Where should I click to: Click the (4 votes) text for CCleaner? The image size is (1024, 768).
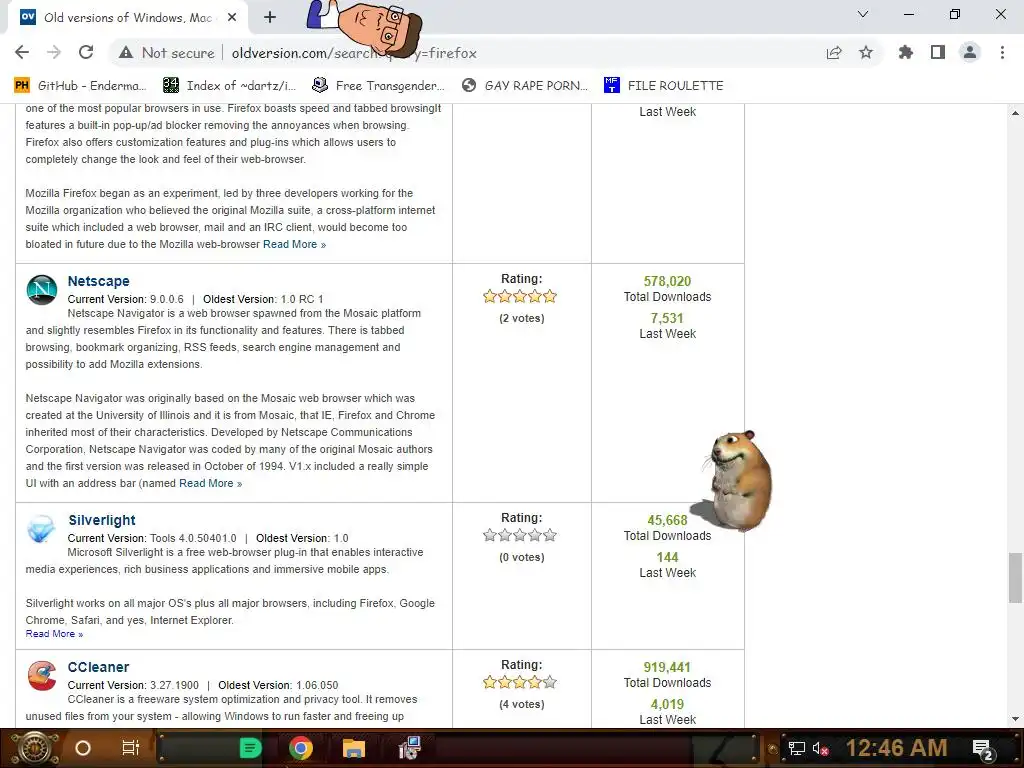tap(522, 704)
